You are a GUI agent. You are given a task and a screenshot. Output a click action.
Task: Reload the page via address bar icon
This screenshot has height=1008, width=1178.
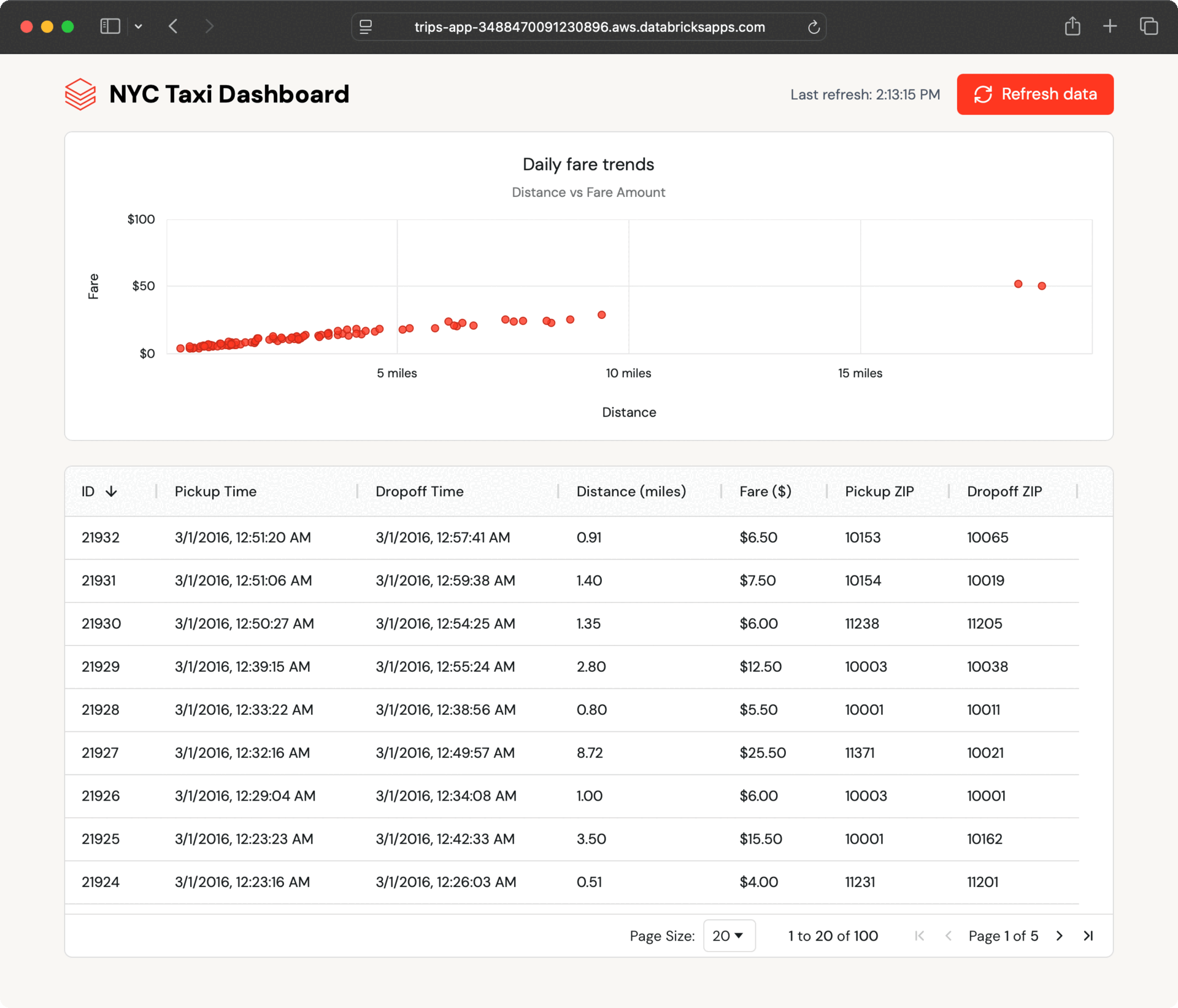814,27
